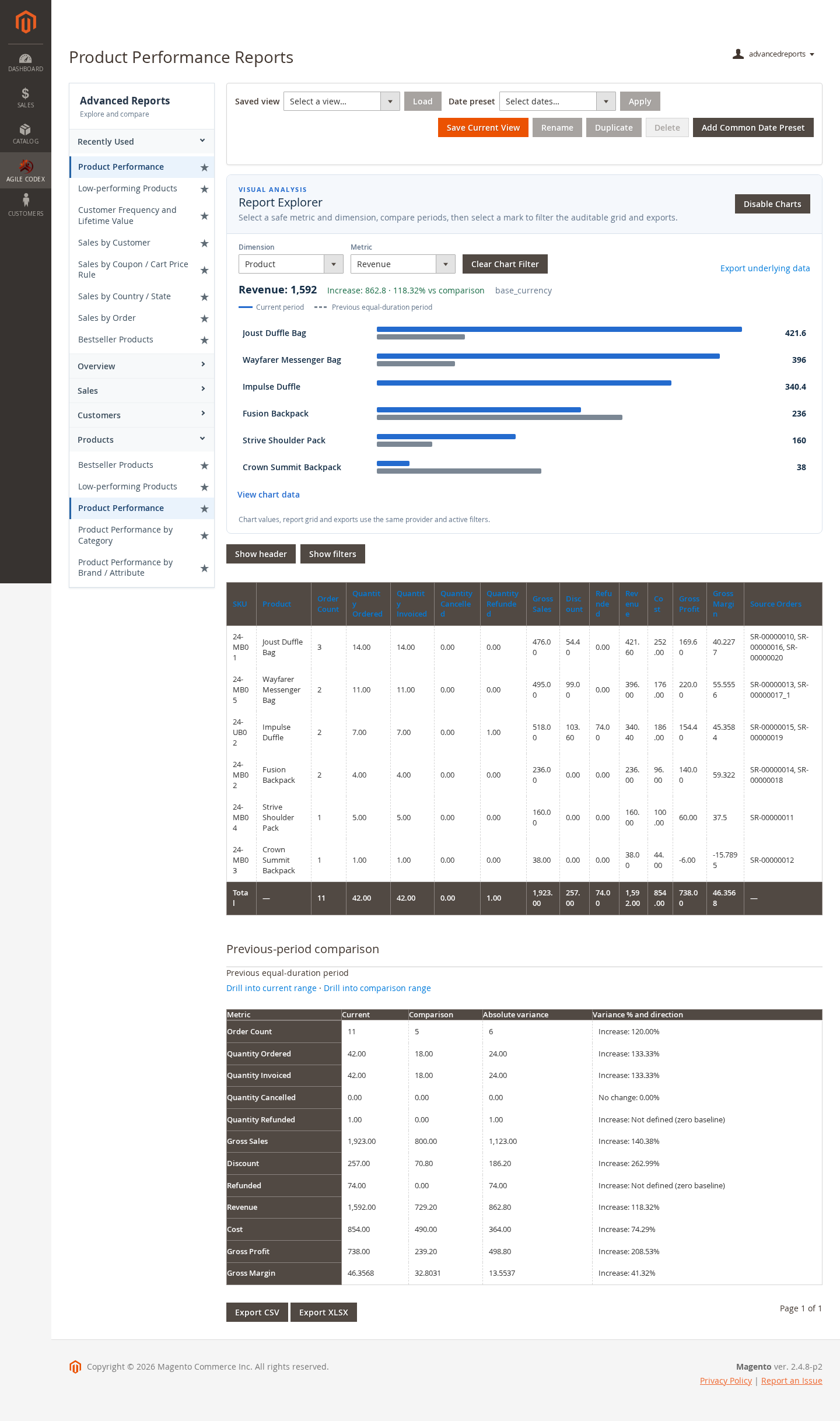This screenshot has width=840, height=1421.
Task: Toggle favorite star for Sales by Country / State
Action: (204, 297)
